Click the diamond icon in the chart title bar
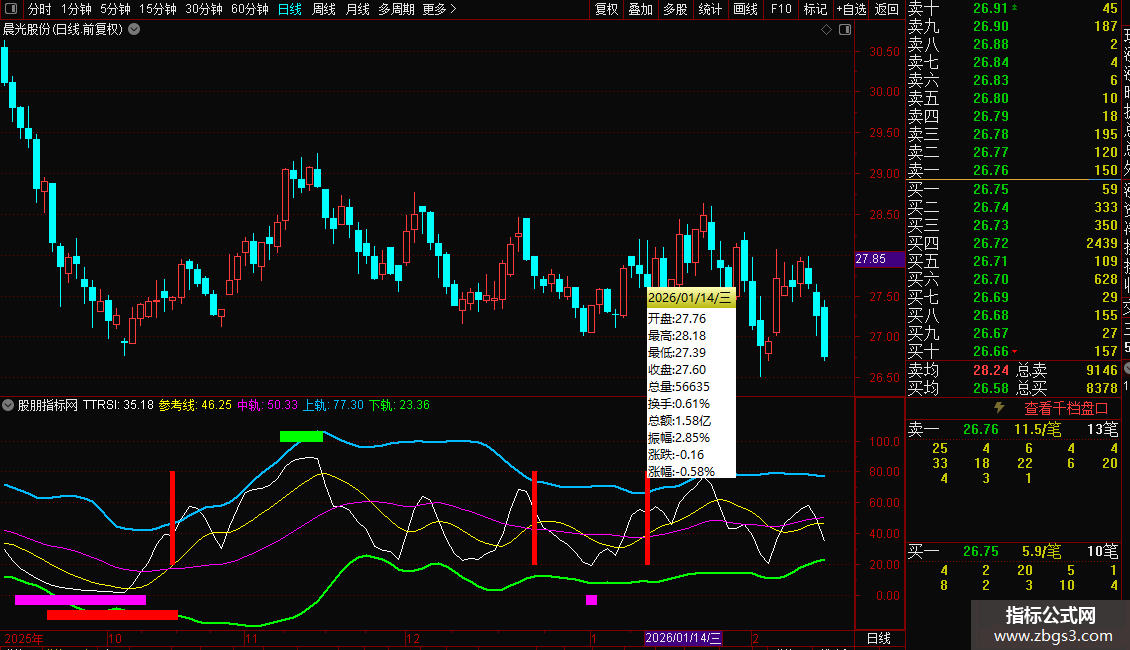Image resolution: width=1130 pixels, height=650 pixels. click(826, 30)
